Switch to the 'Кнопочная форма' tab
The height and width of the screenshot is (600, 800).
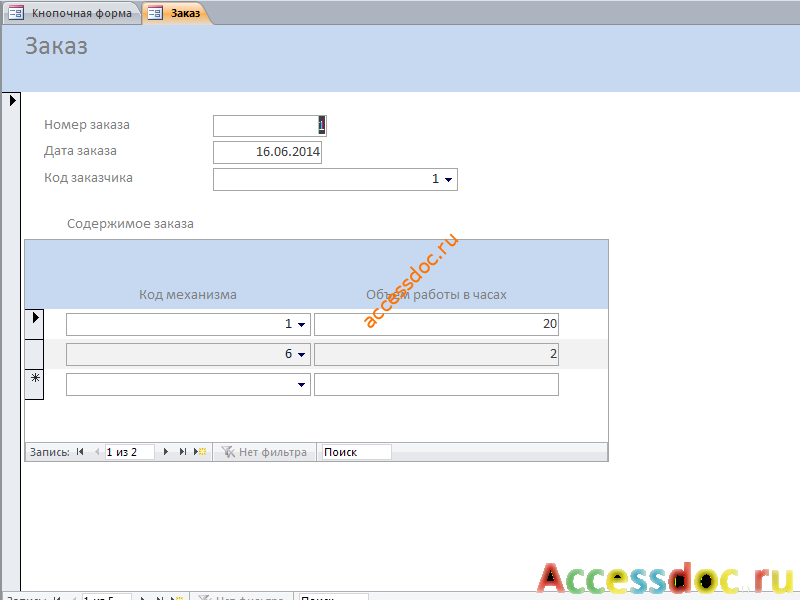pyautogui.click(x=72, y=13)
